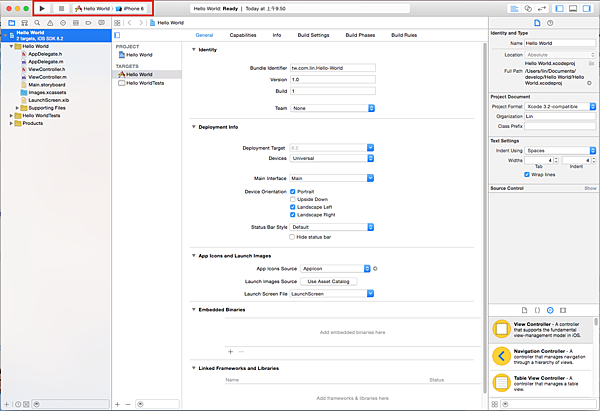Click the Use Asset Catalog button
This screenshot has width=600, height=411.
328,282
